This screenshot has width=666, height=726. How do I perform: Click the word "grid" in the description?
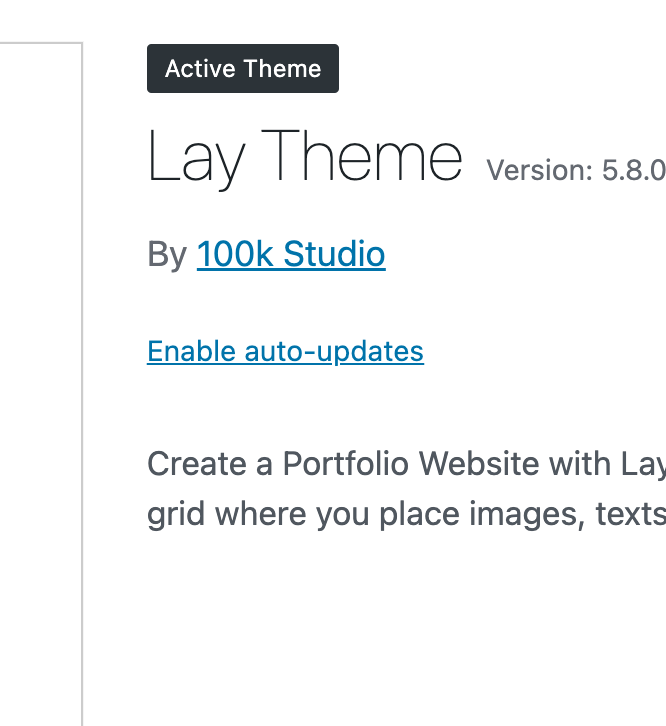(171, 512)
